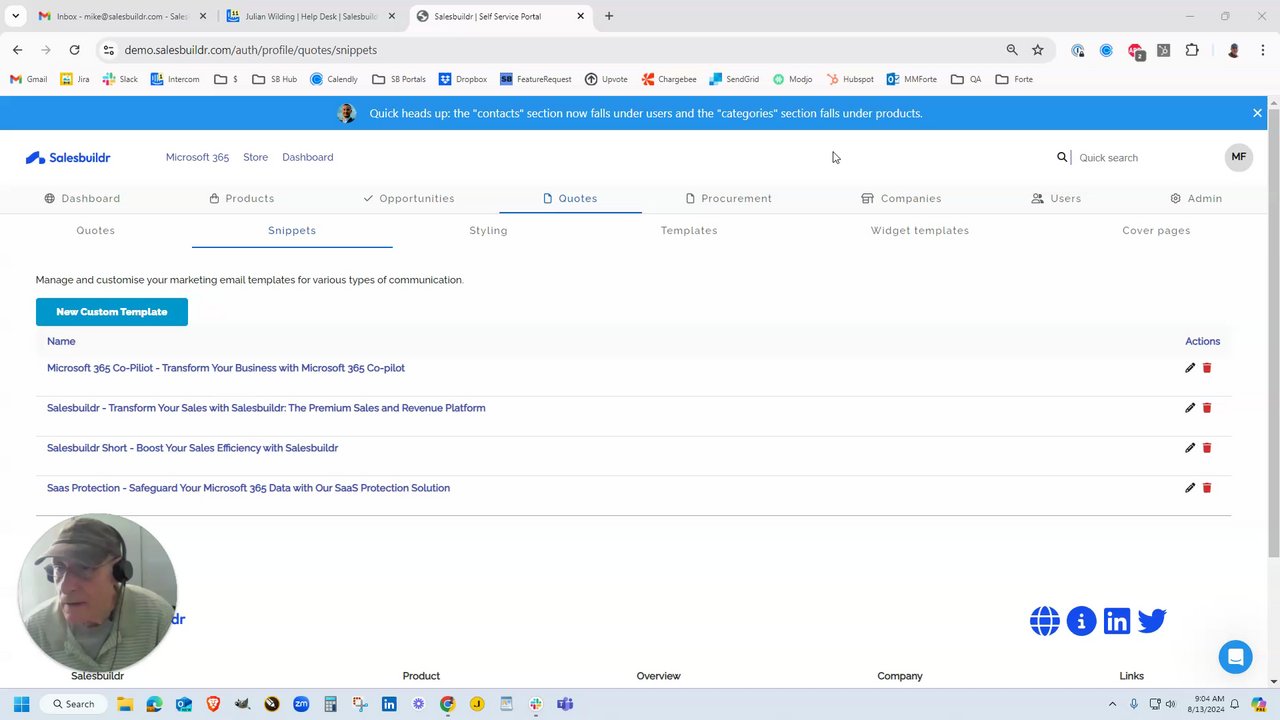
Task: Open the Twitter icon in footer
Action: click(1152, 621)
